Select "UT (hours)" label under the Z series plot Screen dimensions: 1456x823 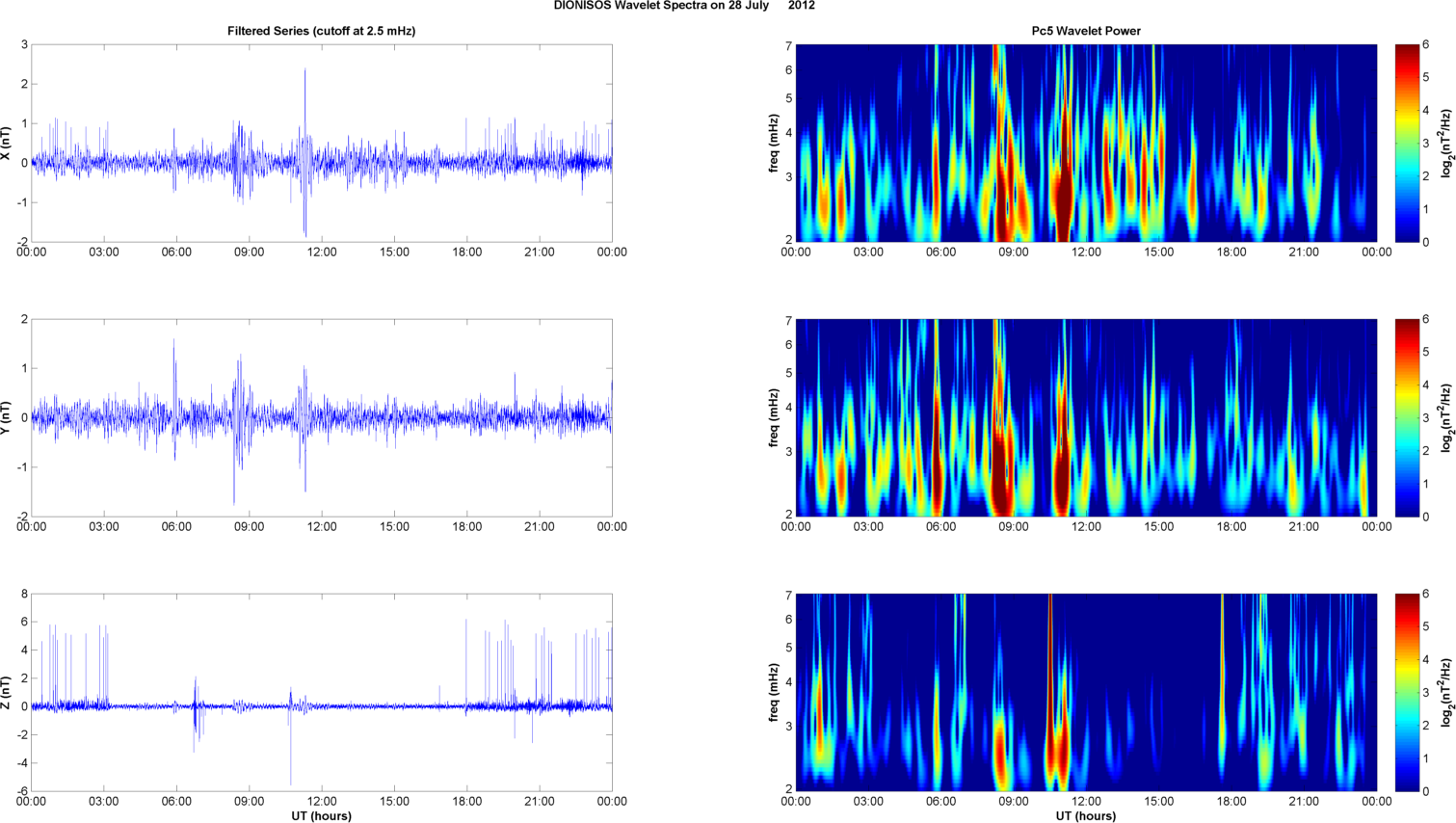(x=321, y=815)
